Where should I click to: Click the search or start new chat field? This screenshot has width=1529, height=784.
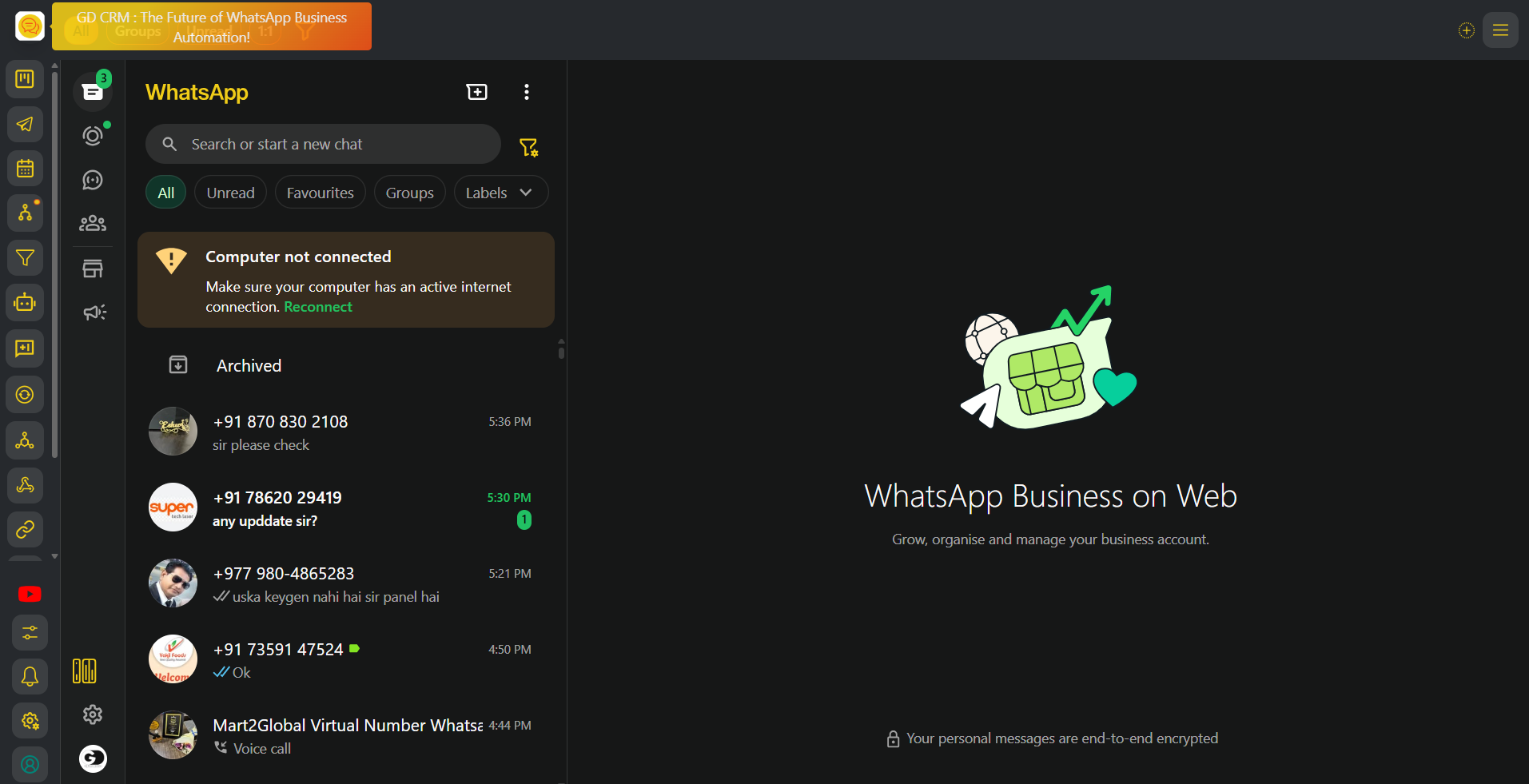(323, 145)
